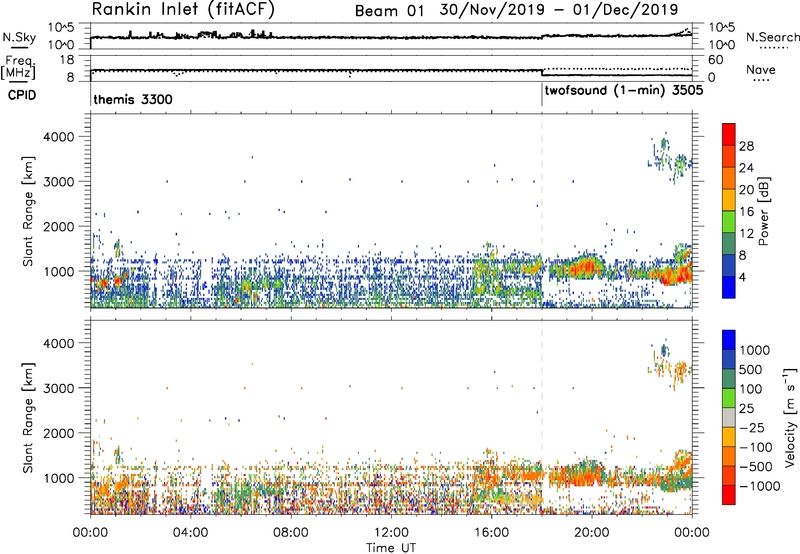Screen dimensions: 800x554
Task: Click the '1000' positive velocity tick label
Action: tap(755, 350)
